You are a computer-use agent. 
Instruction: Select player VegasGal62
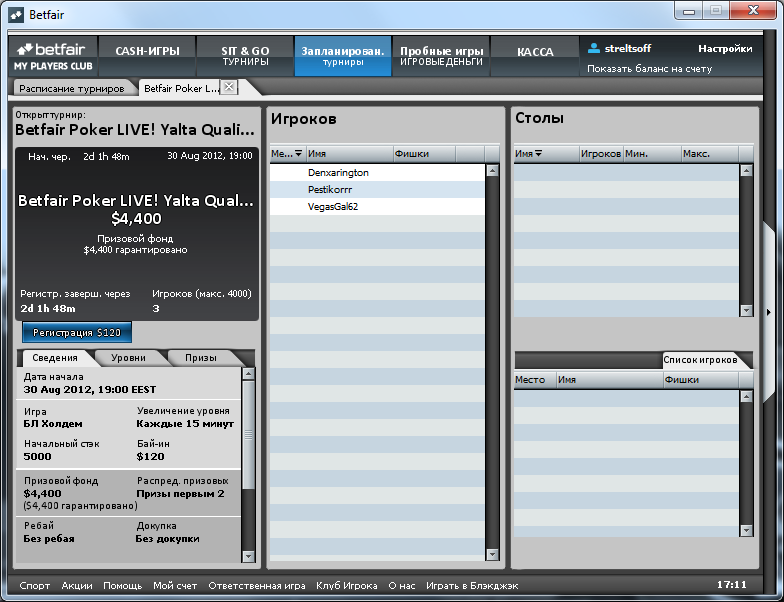click(x=377, y=206)
